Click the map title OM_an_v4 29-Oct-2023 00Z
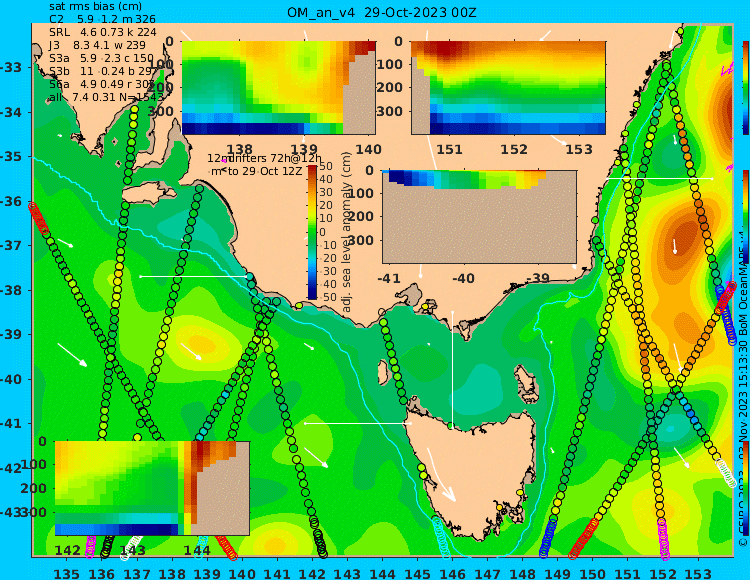This screenshot has height=580, width=750. 382,12
